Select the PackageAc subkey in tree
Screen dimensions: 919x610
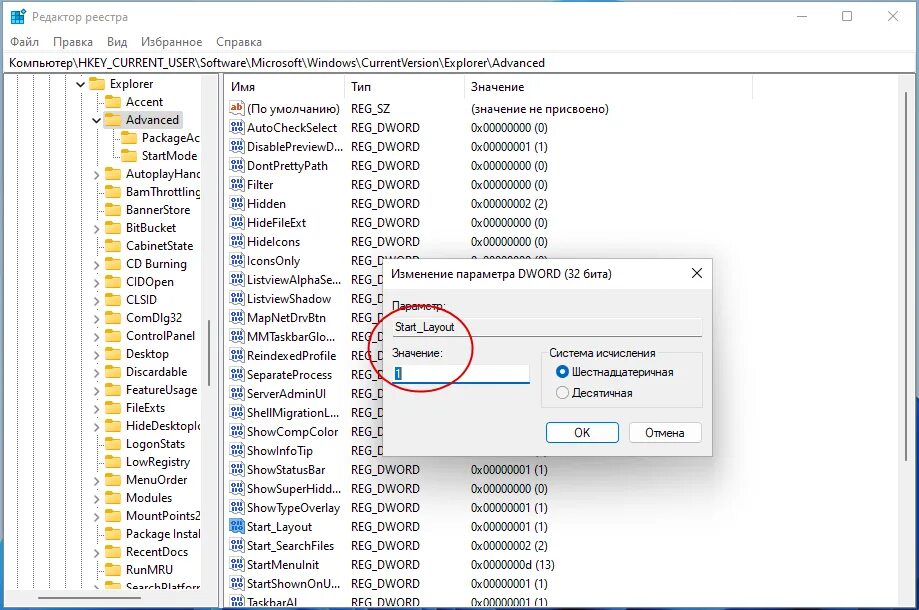(x=170, y=138)
